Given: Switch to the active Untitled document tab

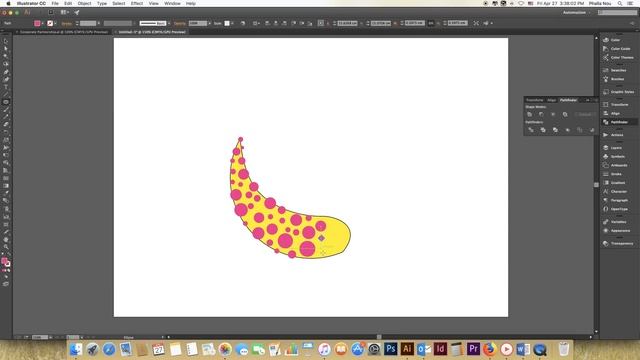Looking at the screenshot, I should coord(152,32).
